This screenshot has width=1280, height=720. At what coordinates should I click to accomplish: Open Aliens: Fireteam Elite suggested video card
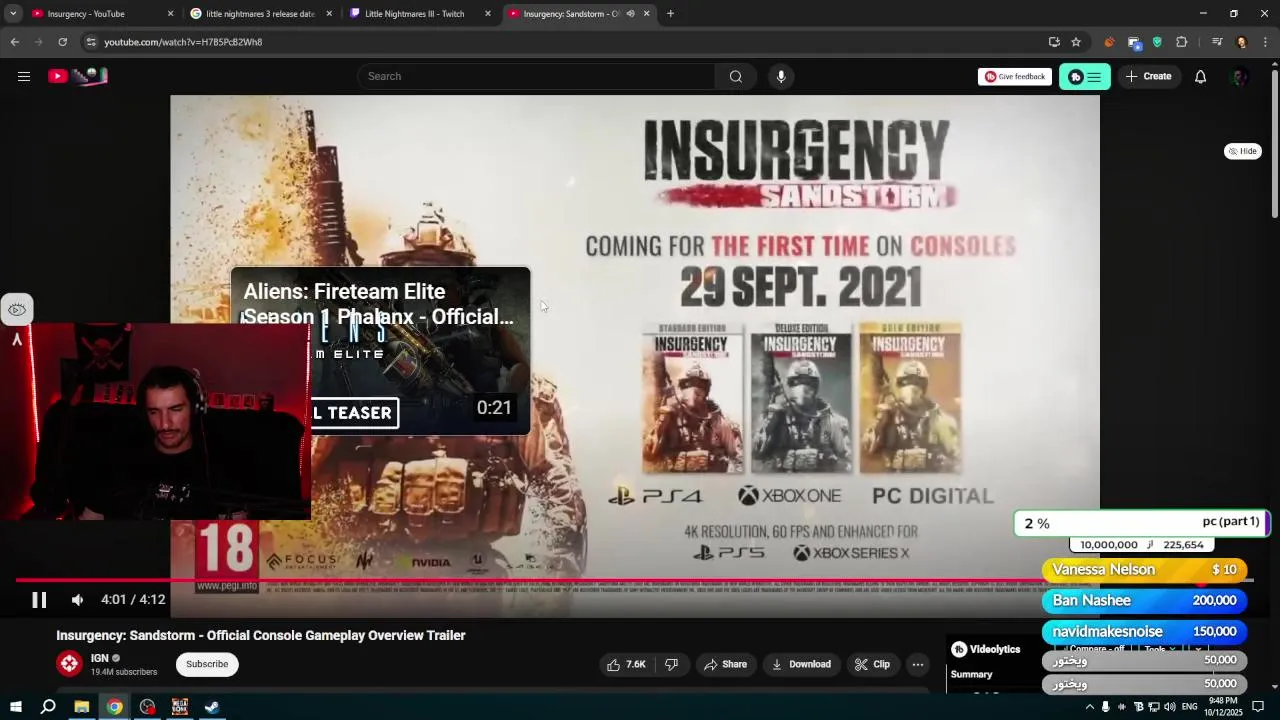click(380, 350)
